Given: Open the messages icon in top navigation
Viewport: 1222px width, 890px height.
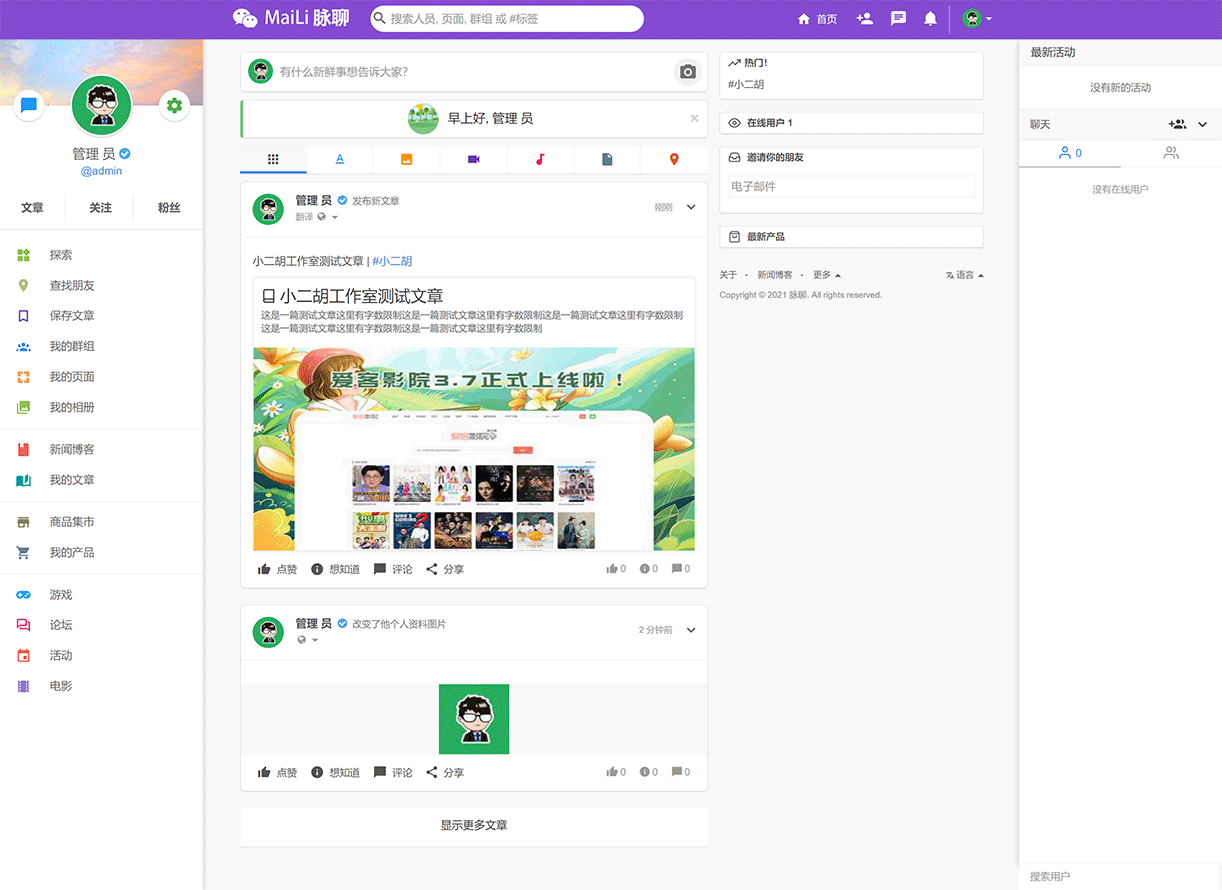Looking at the screenshot, I should tap(898, 18).
